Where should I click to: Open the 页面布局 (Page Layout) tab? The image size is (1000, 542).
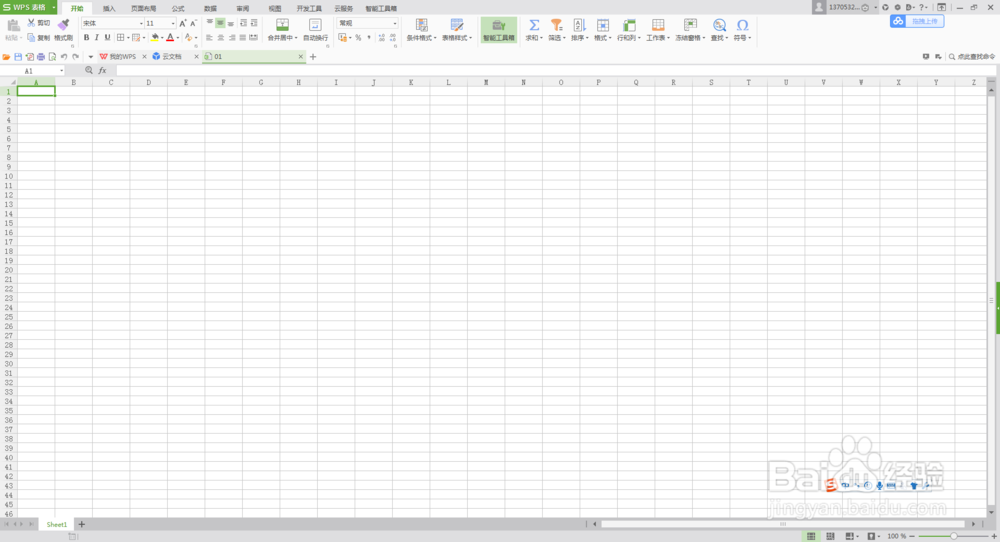click(x=143, y=8)
